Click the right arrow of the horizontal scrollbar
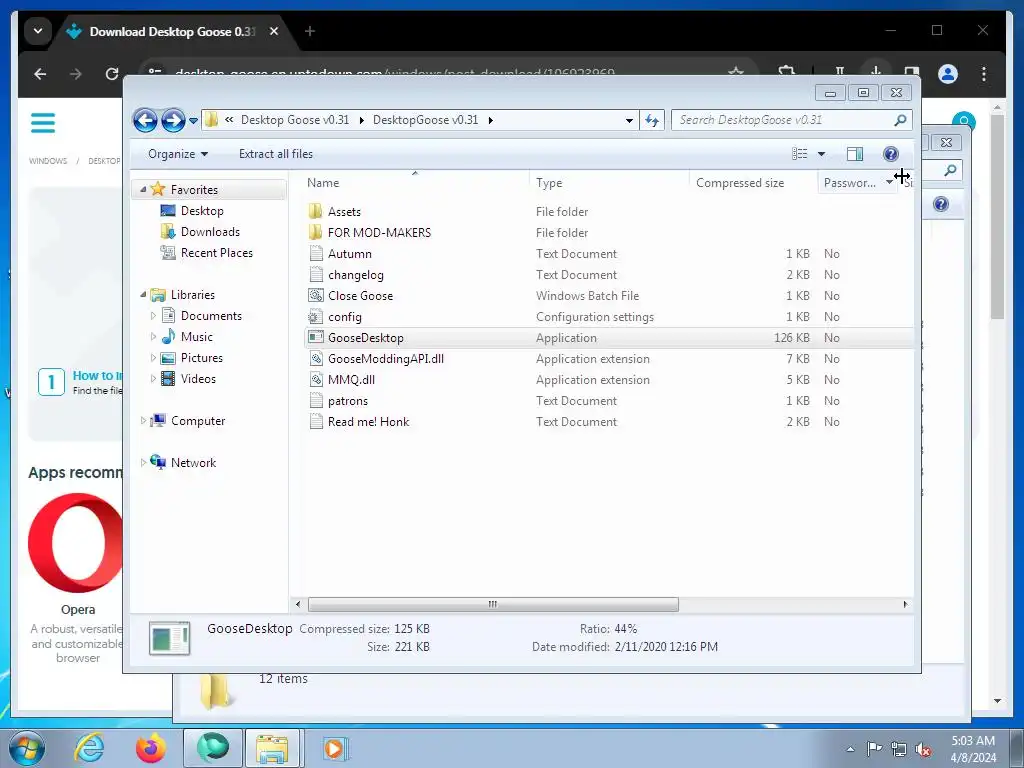The height and width of the screenshot is (768, 1024). click(905, 604)
